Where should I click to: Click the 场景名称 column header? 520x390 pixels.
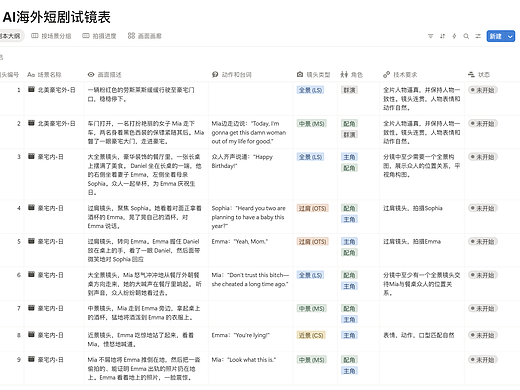coord(44,75)
